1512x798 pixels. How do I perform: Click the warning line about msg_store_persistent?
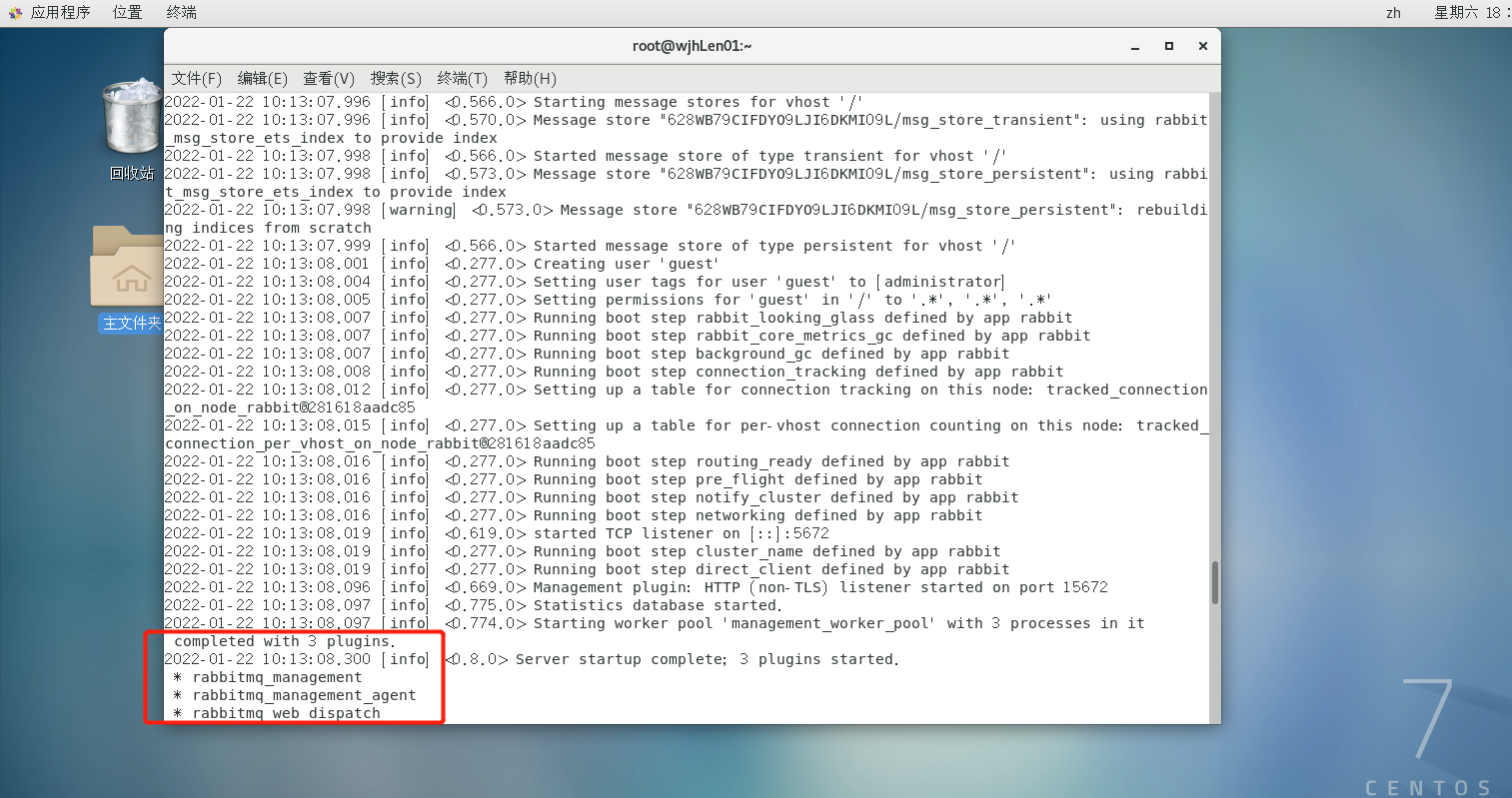pyautogui.click(x=686, y=219)
